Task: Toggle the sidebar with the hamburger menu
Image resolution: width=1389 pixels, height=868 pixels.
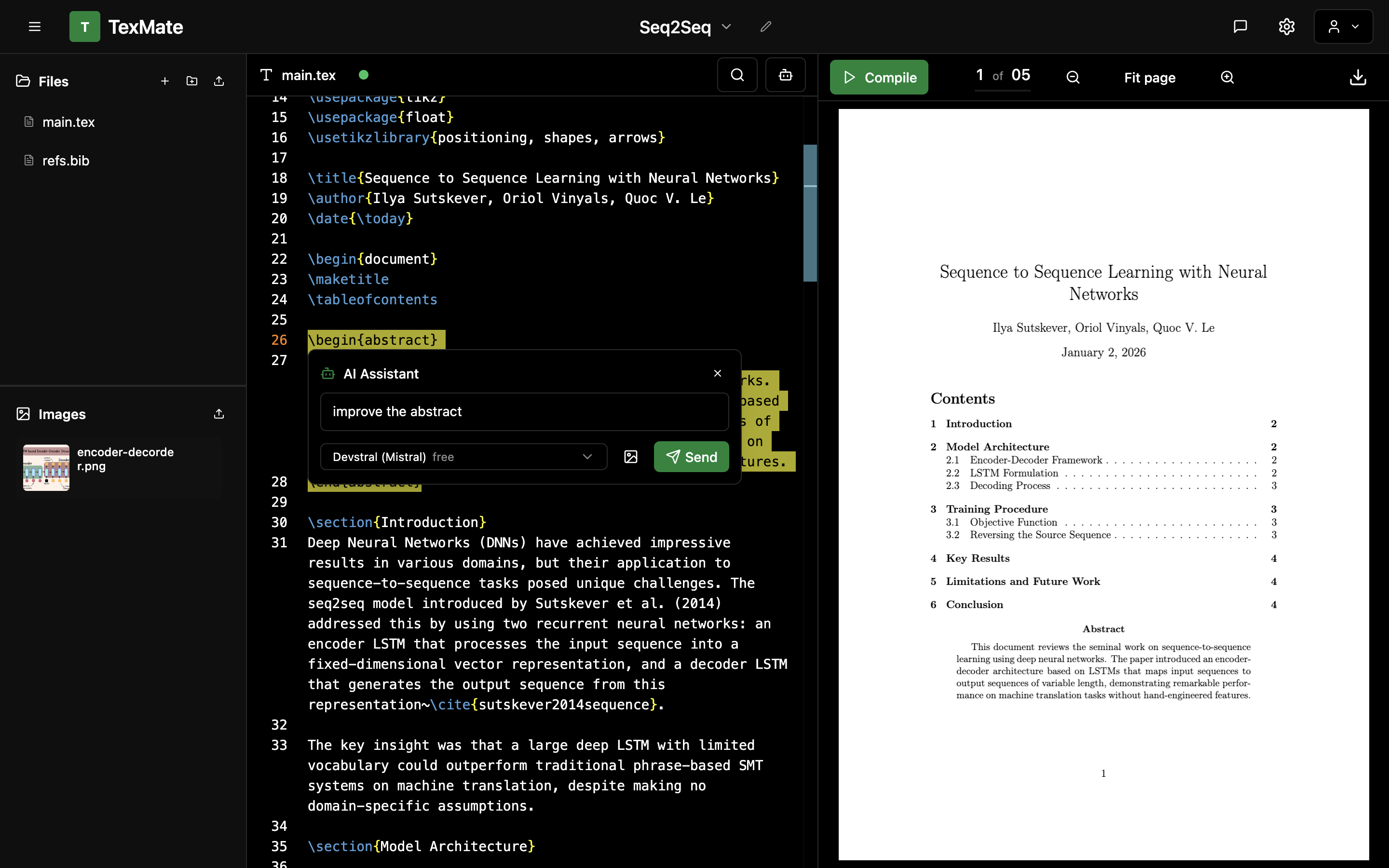Action: (x=34, y=27)
